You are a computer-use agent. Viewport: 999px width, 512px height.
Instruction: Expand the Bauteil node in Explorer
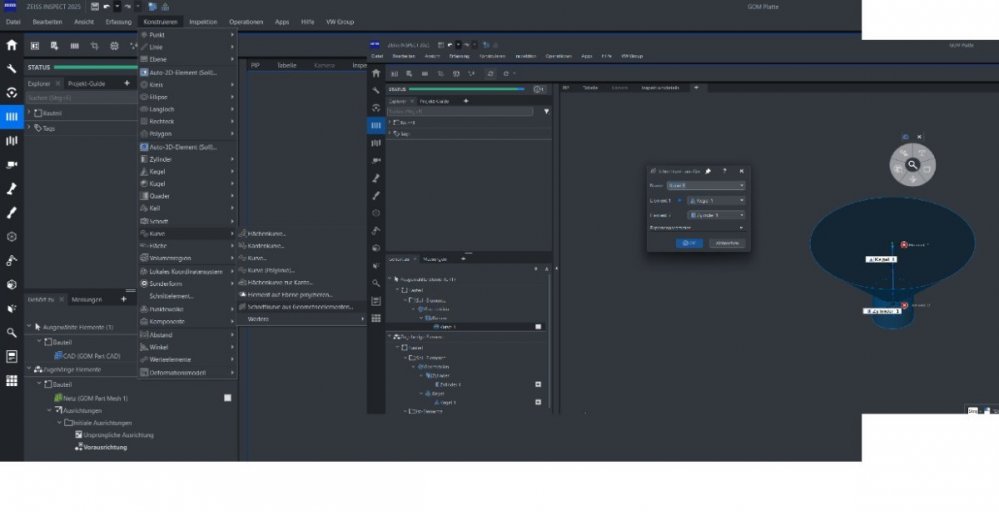tap(29, 113)
